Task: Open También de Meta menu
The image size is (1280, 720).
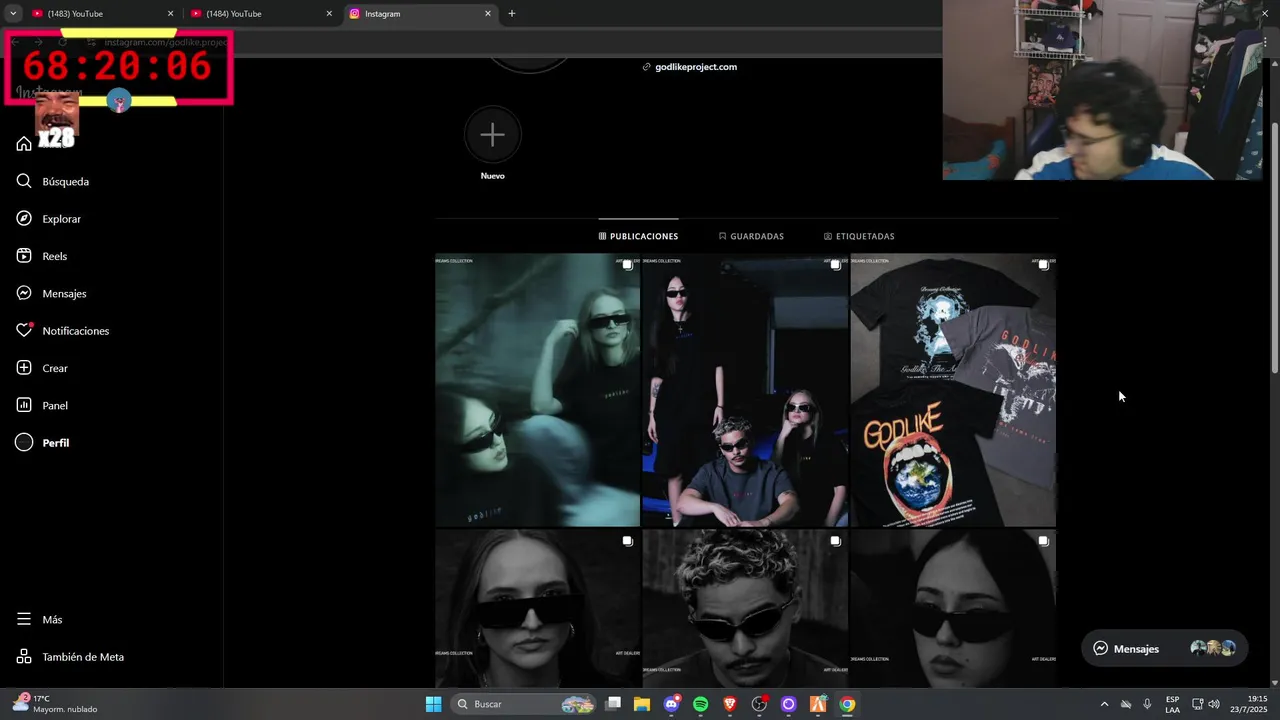Action: click(x=70, y=657)
